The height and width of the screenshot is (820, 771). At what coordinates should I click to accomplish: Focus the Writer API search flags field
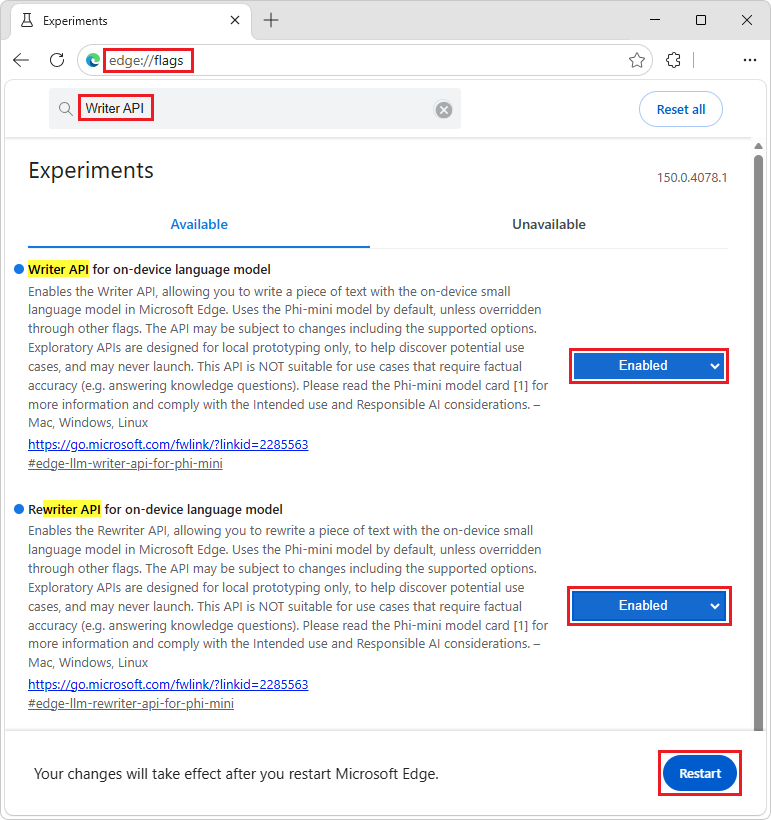tap(255, 109)
